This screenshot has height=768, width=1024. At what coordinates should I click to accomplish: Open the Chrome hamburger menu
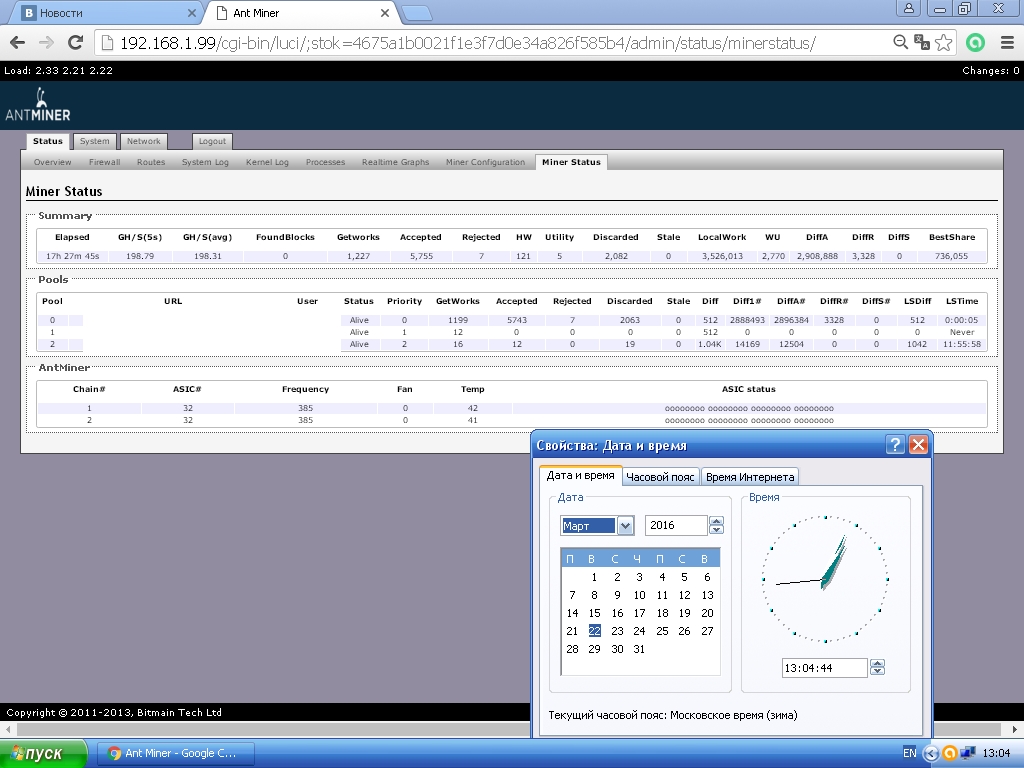1006,43
